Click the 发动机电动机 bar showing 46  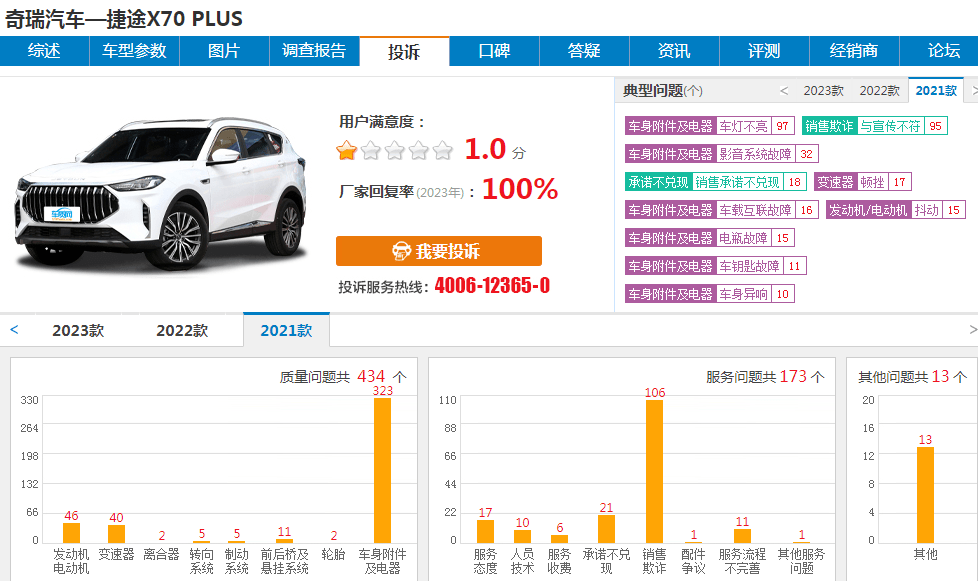71,532
